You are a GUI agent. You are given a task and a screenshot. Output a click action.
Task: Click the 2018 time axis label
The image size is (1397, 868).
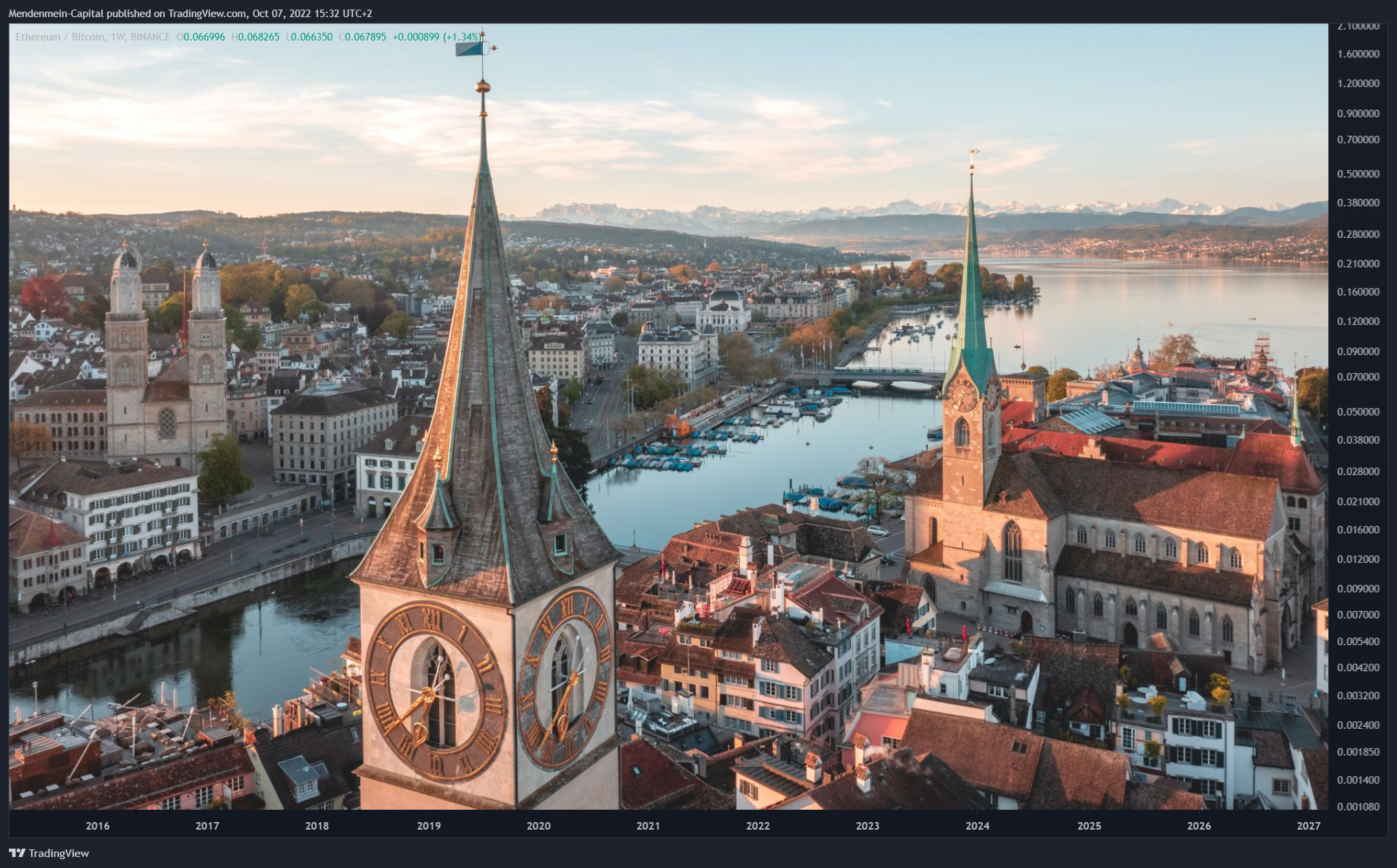click(317, 825)
